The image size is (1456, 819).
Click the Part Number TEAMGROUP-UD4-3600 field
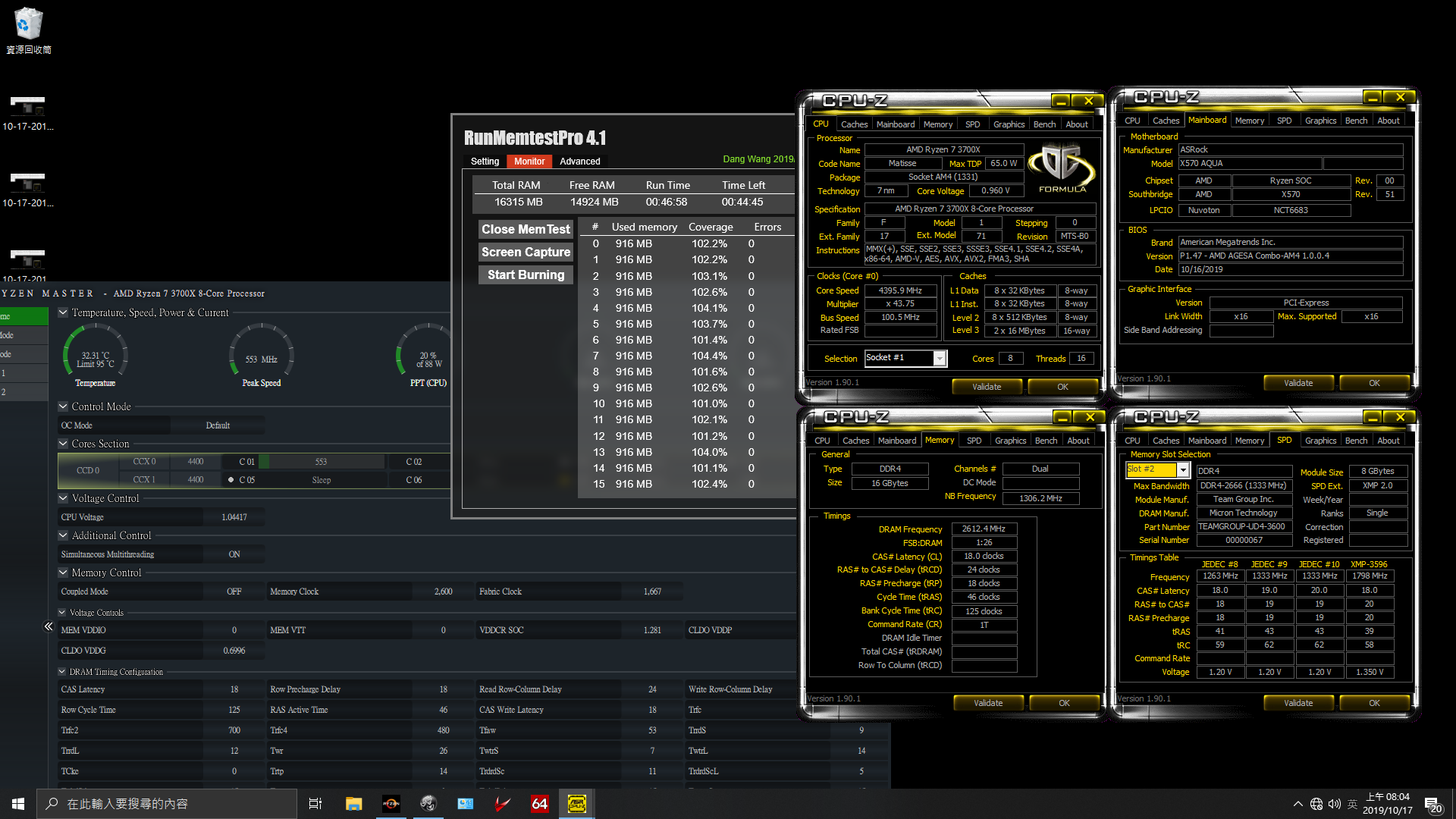coord(1244,526)
